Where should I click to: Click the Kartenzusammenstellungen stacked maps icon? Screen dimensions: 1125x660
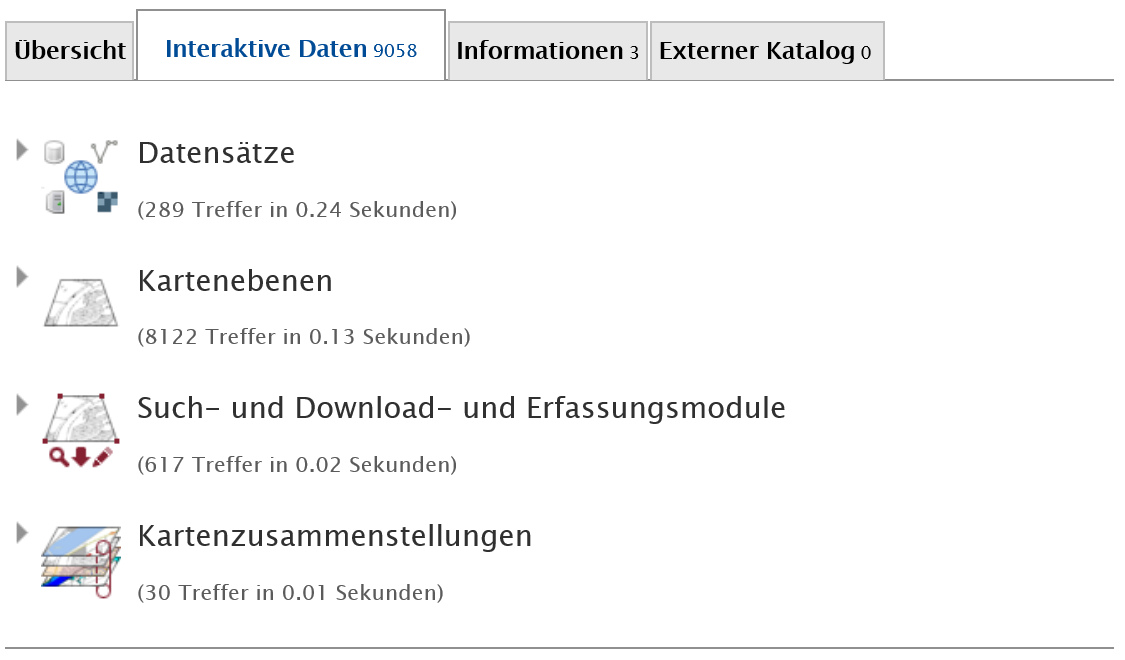point(80,562)
